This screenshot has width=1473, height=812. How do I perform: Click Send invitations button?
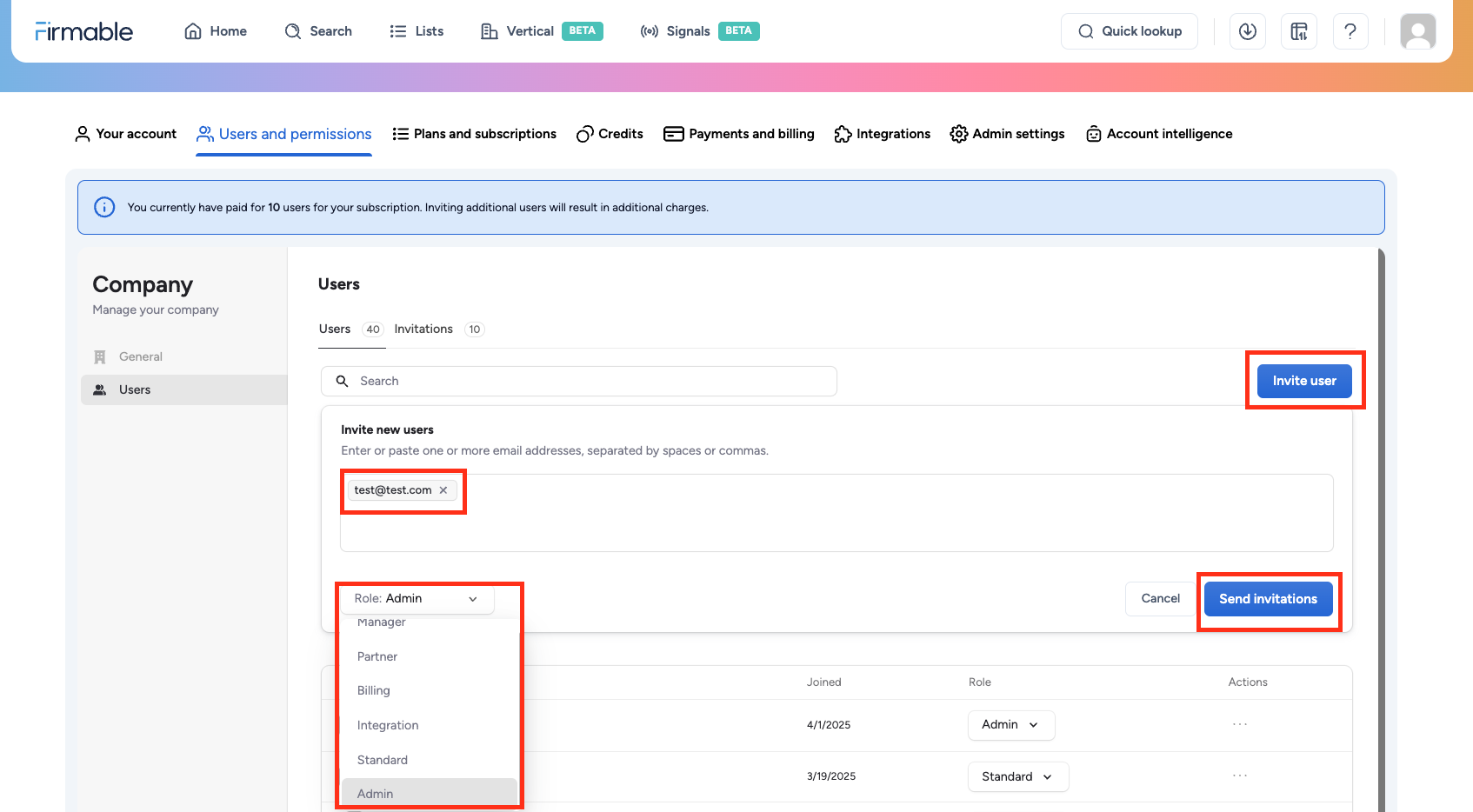(1269, 599)
